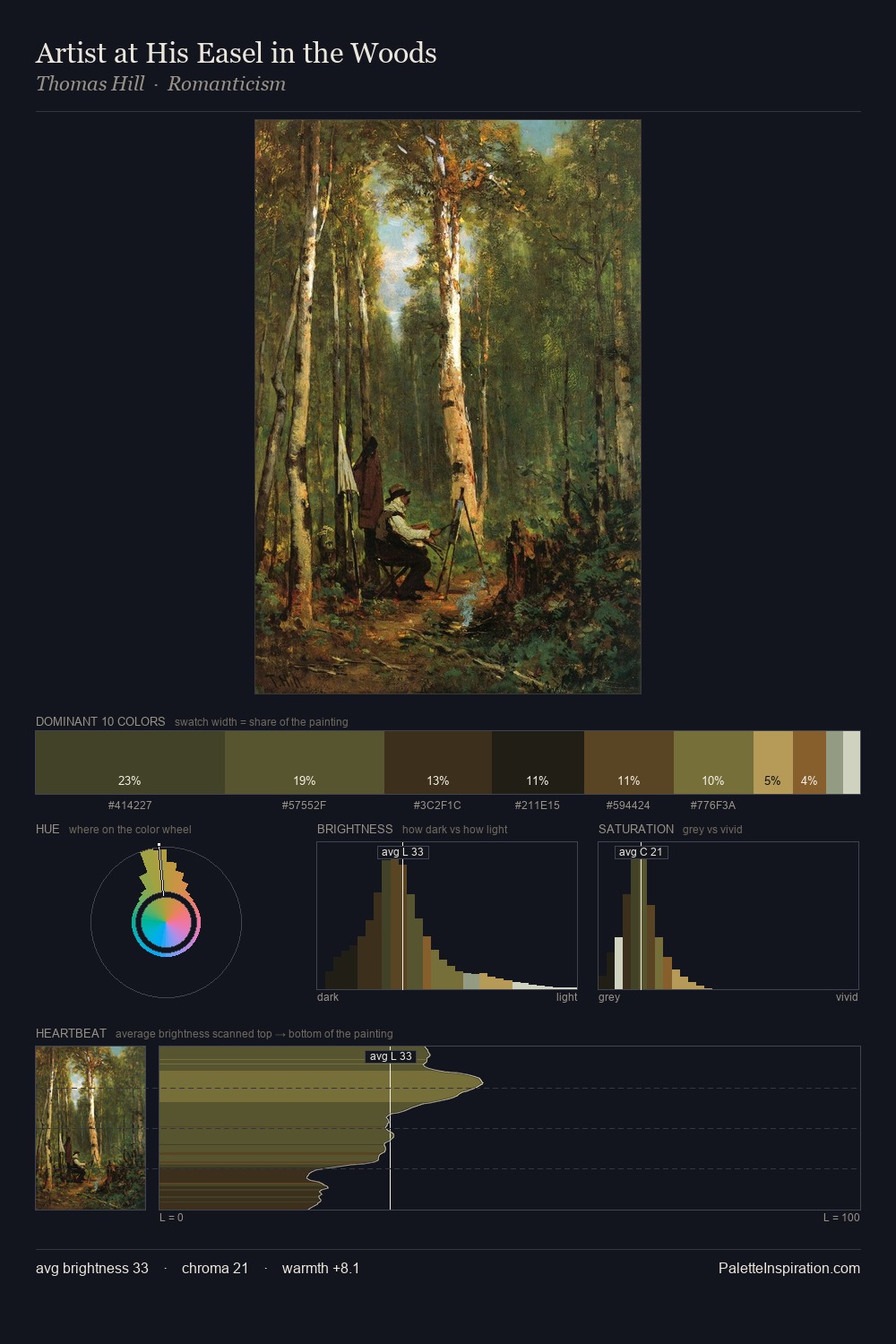Click the 'Romanticism' style label
The image size is (896, 1344).
tap(227, 84)
